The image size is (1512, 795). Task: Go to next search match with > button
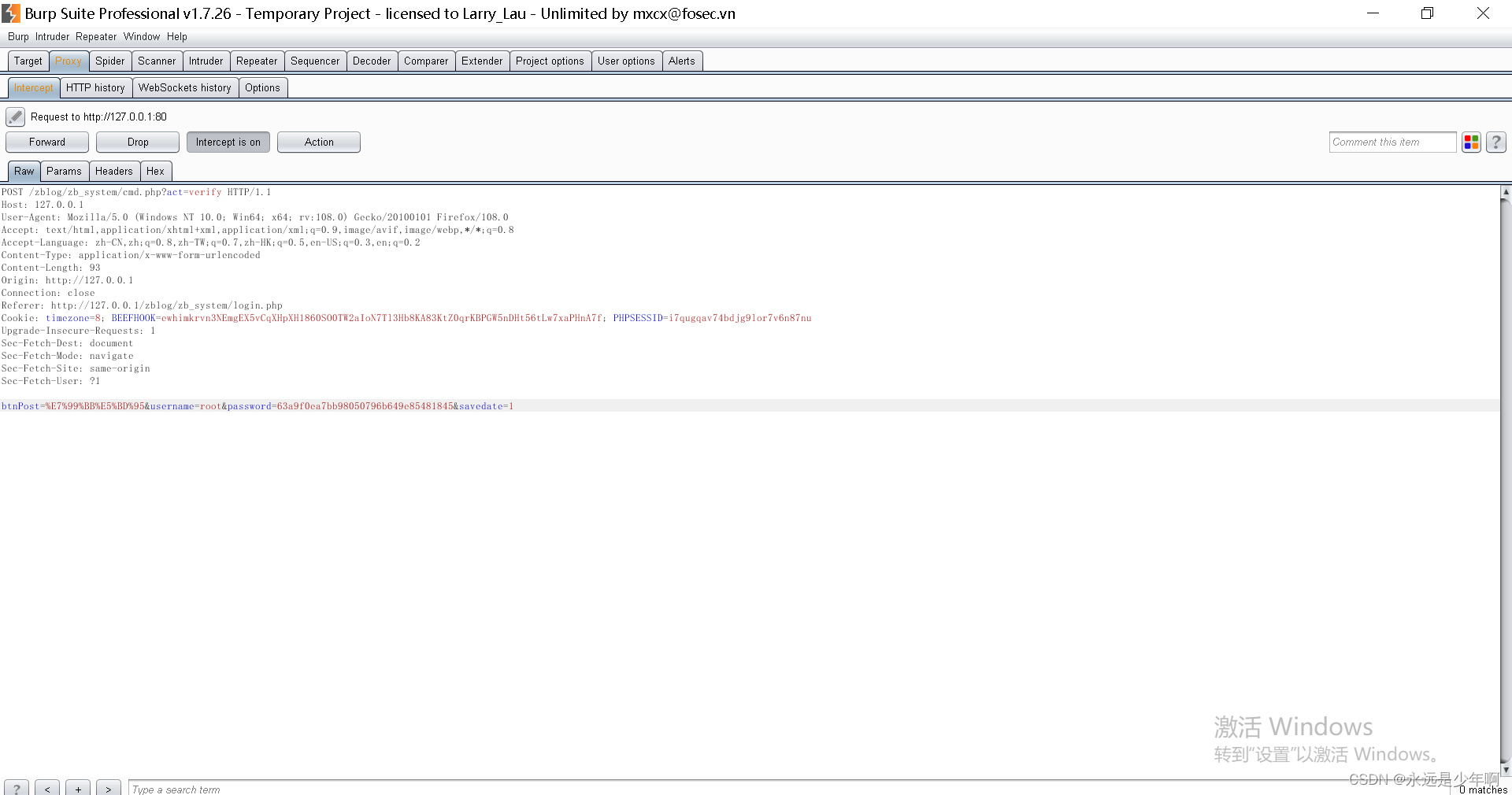pyautogui.click(x=109, y=788)
